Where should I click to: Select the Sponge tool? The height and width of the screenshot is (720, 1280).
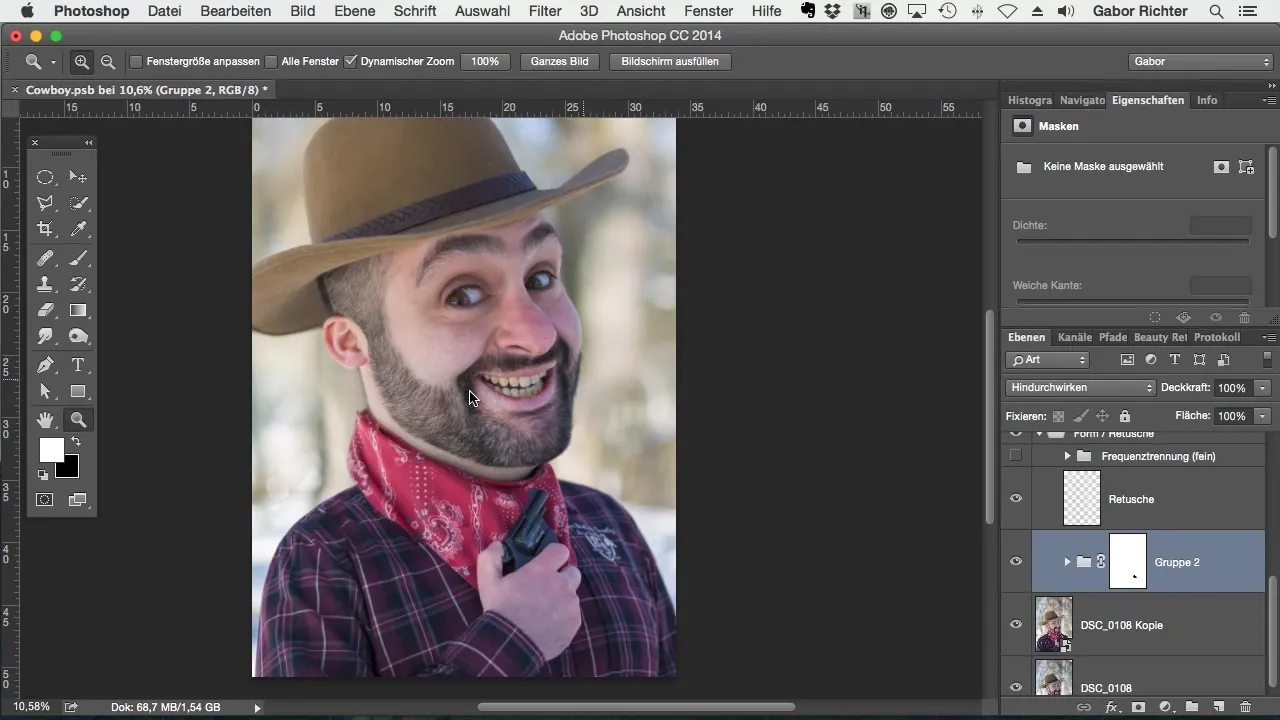78,336
